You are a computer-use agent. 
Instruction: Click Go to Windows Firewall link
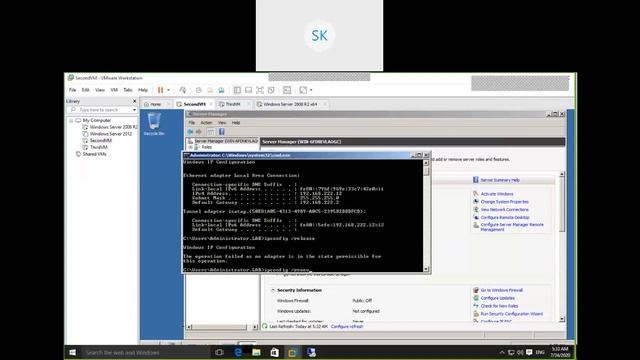502,290
